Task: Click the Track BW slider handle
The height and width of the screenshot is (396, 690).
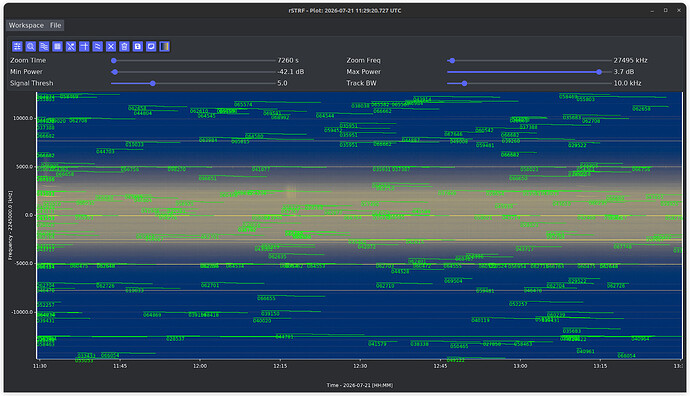Action: click(x=464, y=83)
